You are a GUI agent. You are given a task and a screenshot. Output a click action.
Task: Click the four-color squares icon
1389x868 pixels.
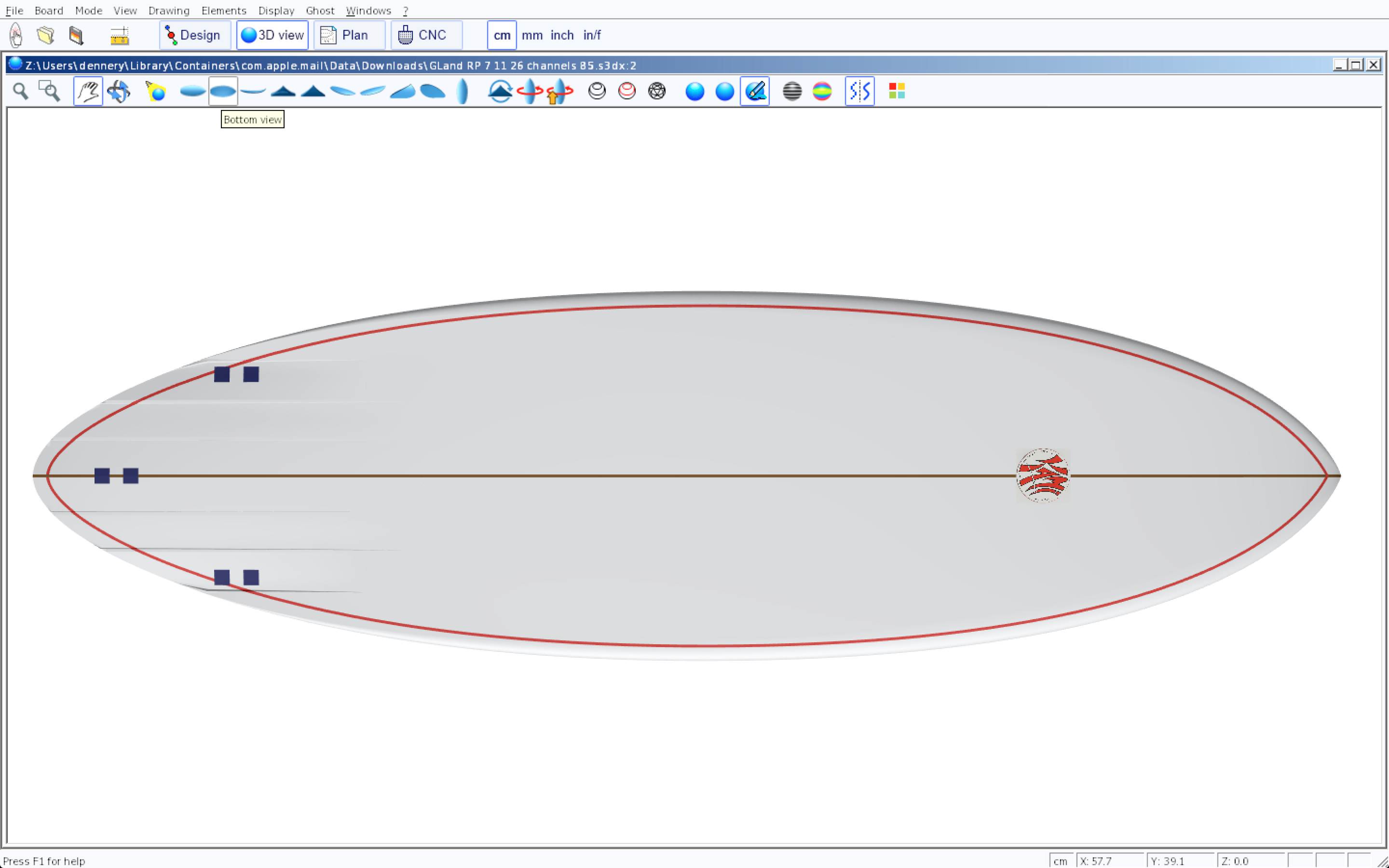tap(897, 91)
